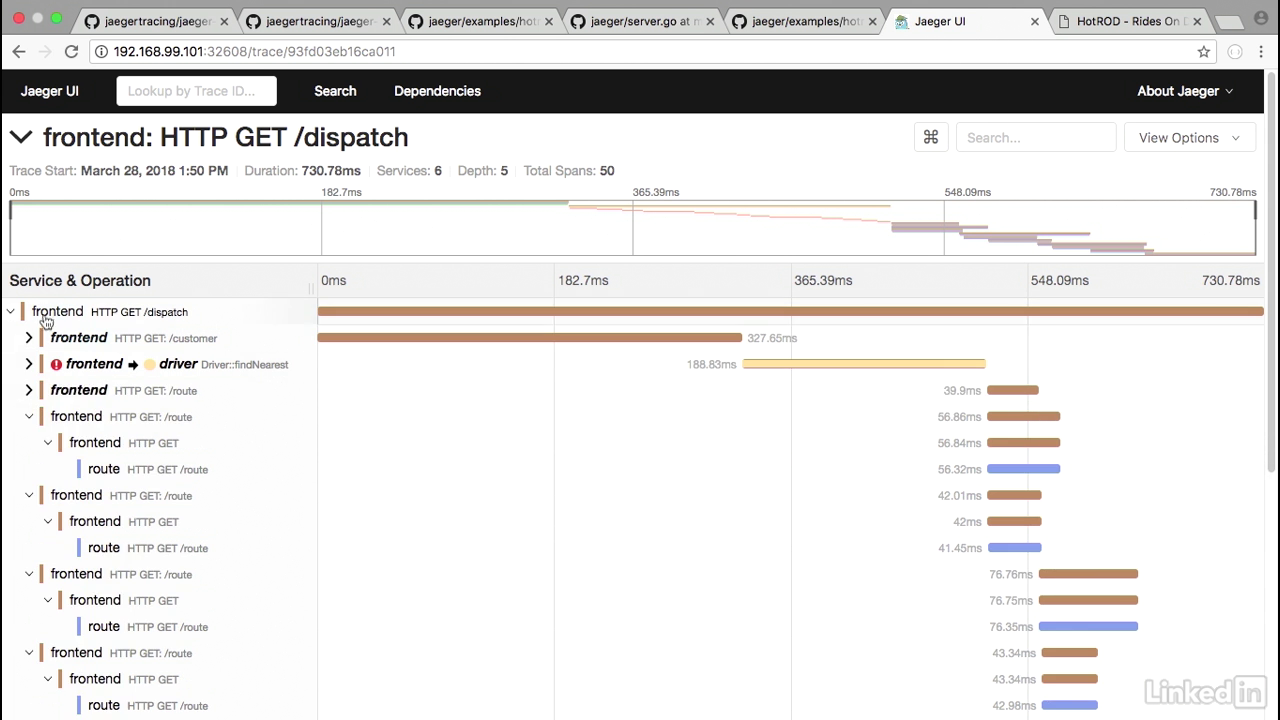Close the Jaeger UI browser tab
Screen dimensions: 1280x720
click(1035, 21)
